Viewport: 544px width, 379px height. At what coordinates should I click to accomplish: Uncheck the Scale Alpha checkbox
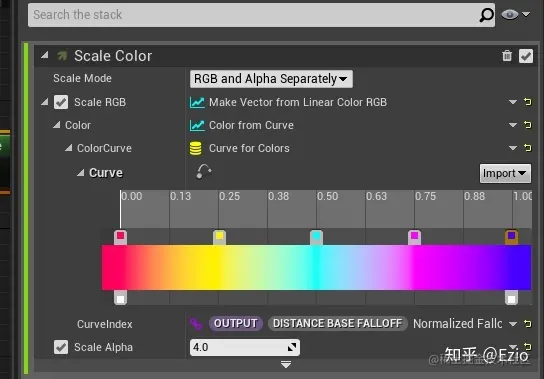tap(61, 347)
